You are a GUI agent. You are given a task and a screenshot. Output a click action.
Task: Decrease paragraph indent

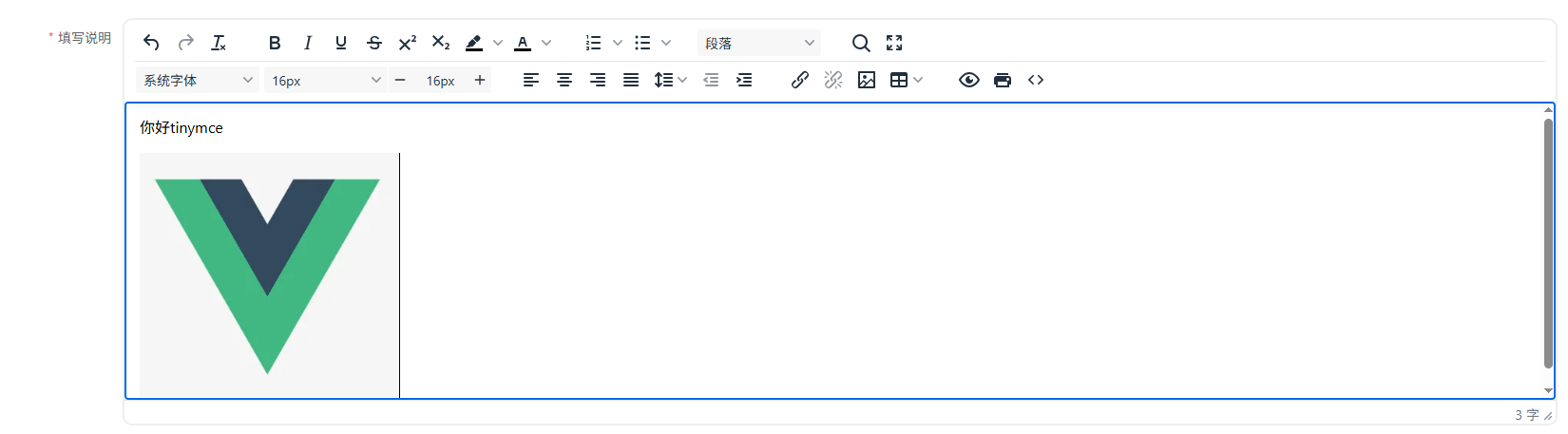(711, 80)
